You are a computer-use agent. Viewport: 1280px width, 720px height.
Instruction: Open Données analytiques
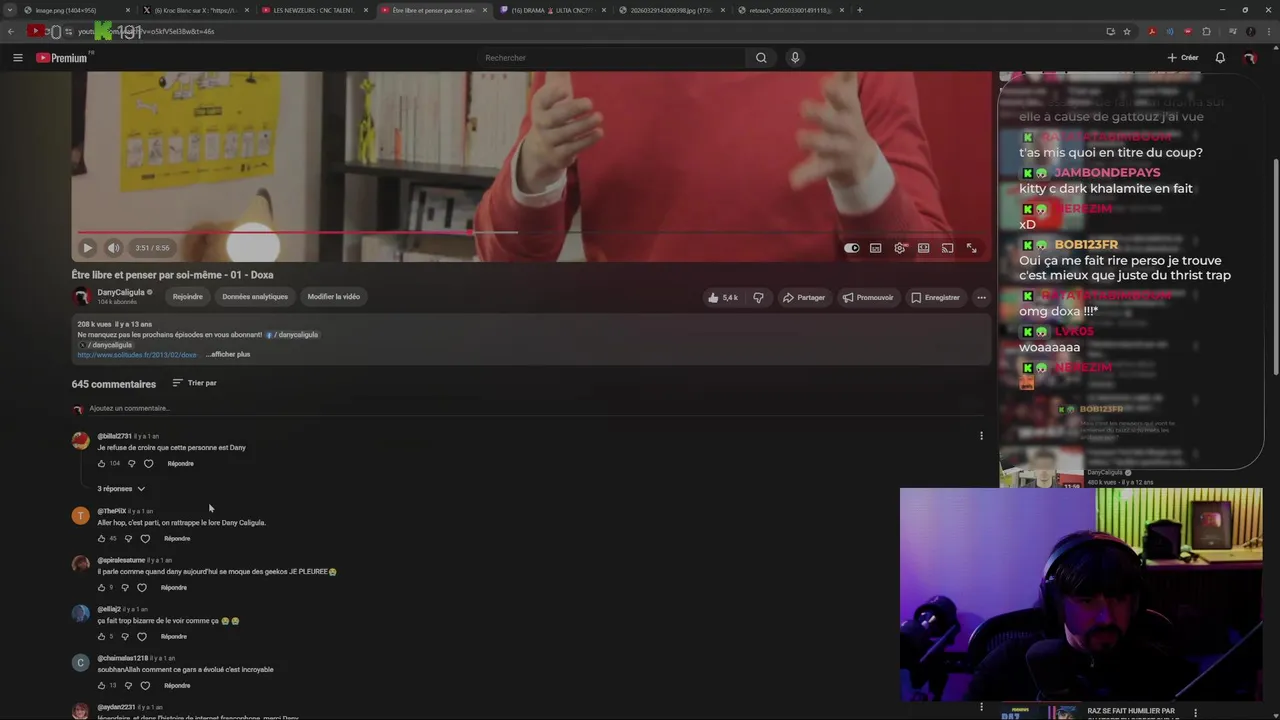[x=255, y=297]
